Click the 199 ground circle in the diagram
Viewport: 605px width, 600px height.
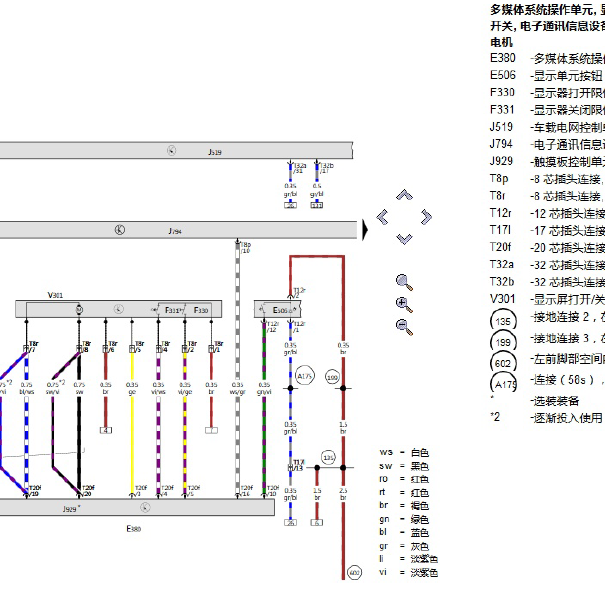[x=333, y=377]
